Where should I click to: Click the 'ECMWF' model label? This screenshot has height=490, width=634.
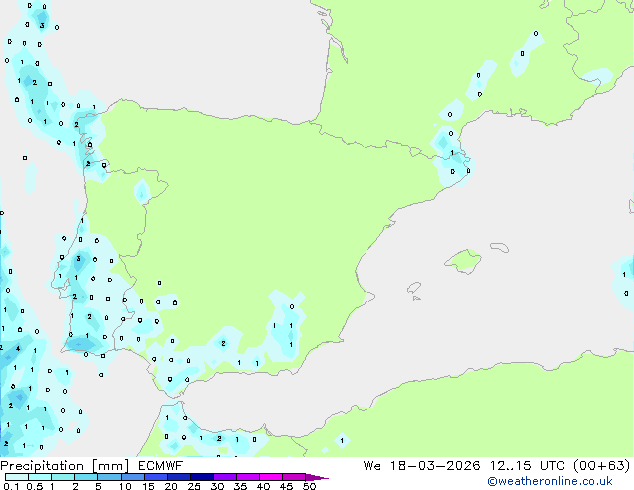(160, 466)
